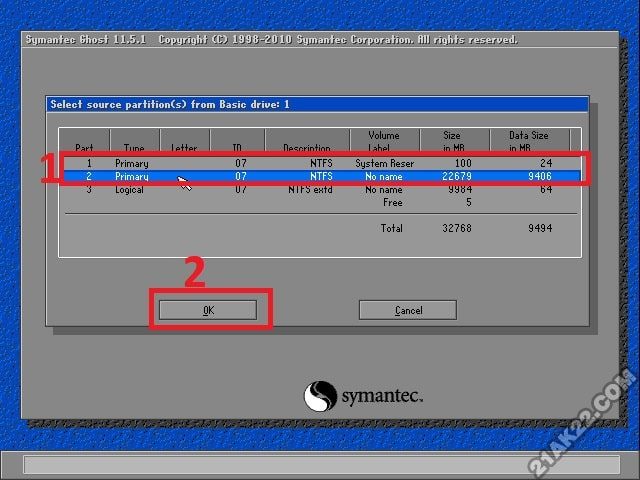The width and height of the screenshot is (640, 480).
Task: Select partition 3 Logical row
Action: pyautogui.click(x=322, y=189)
